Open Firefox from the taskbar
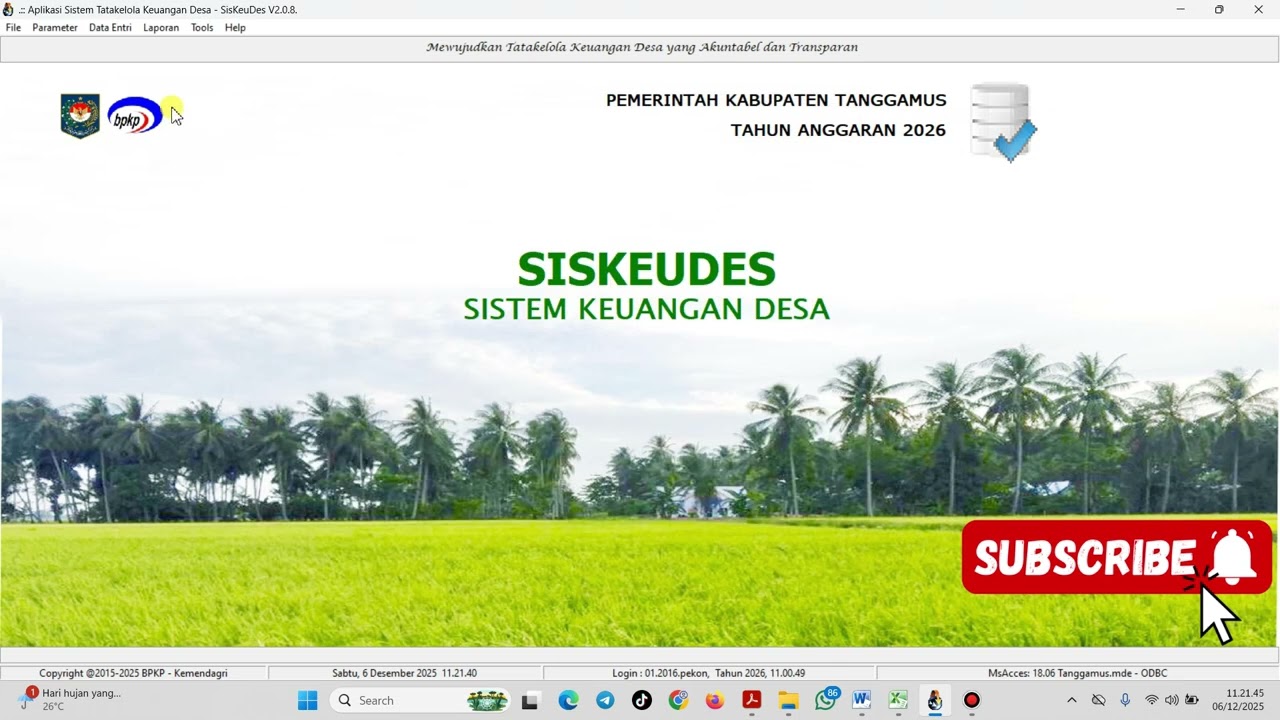This screenshot has width=1280, height=720. pyautogui.click(x=715, y=700)
